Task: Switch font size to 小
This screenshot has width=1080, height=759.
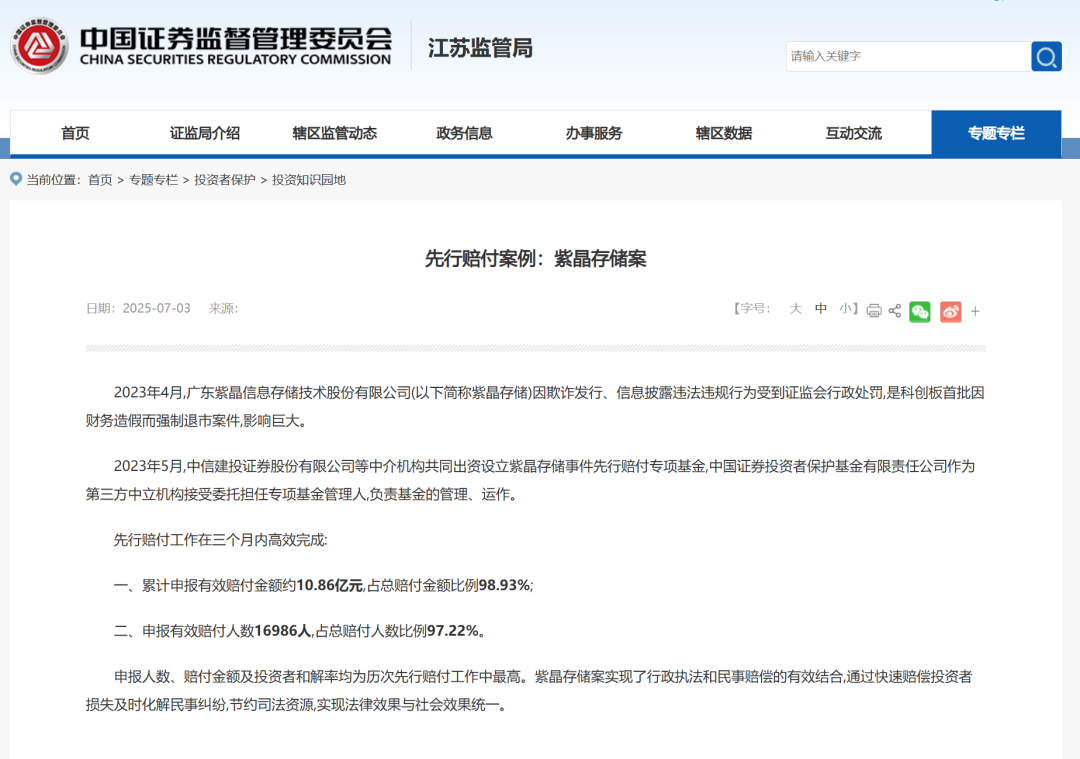Action: (845, 309)
